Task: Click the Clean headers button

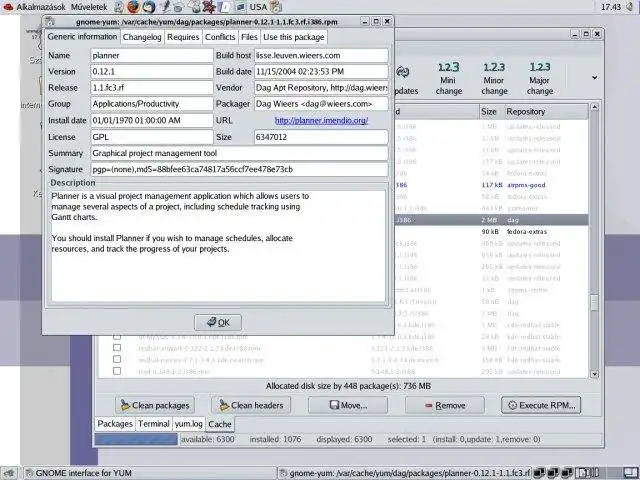Action: (251, 405)
